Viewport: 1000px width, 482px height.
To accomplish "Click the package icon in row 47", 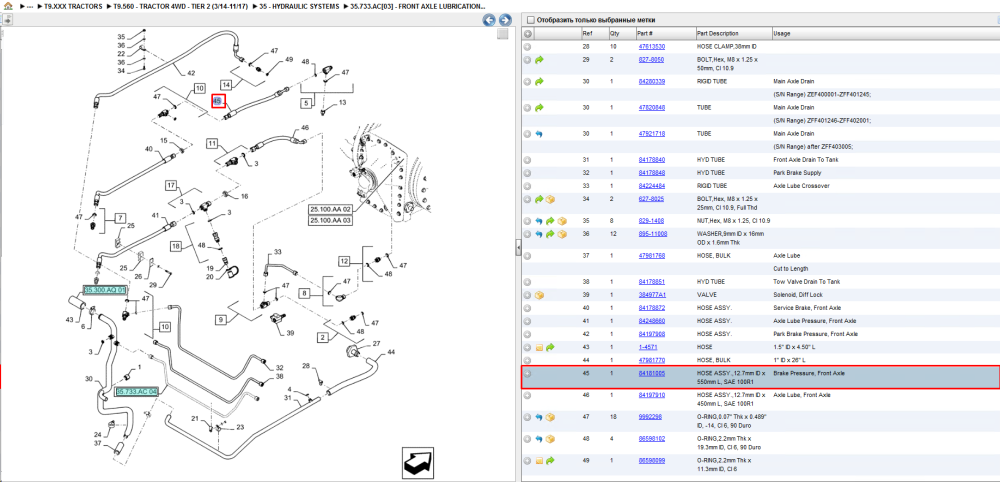I will [550, 417].
